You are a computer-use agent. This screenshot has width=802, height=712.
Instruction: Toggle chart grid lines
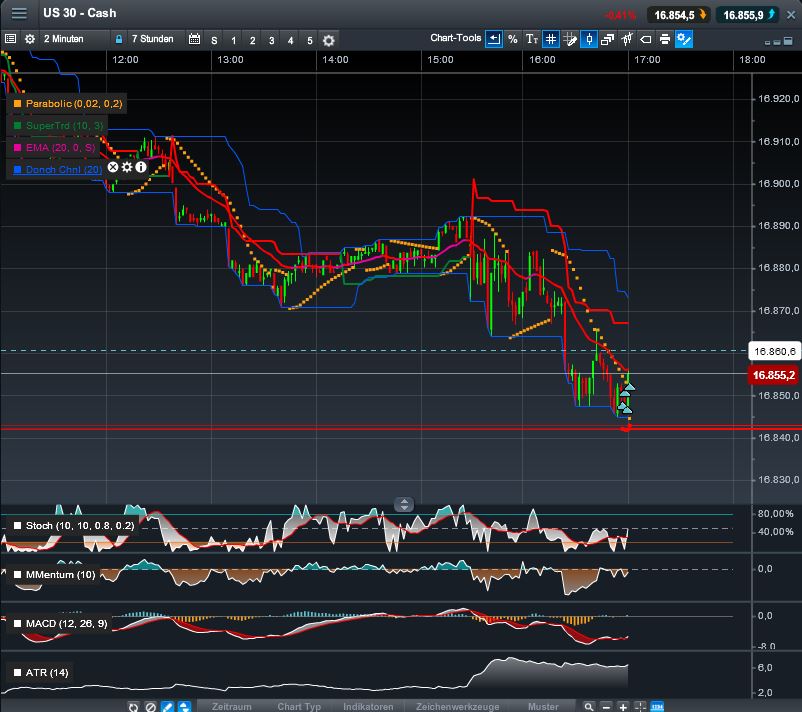tap(551, 39)
